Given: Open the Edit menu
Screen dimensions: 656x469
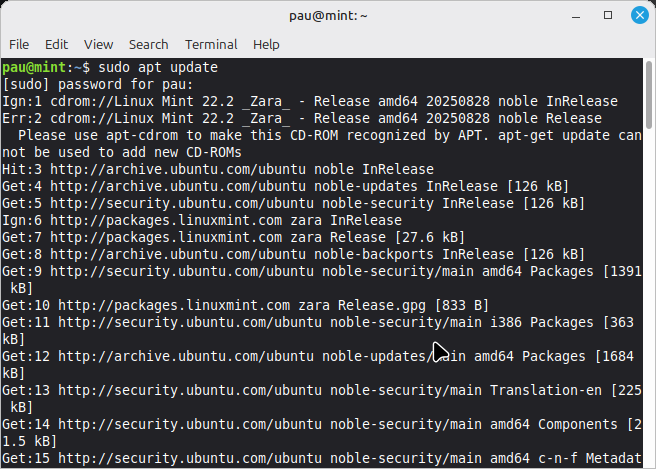Looking at the screenshot, I should pyautogui.click(x=56, y=44).
